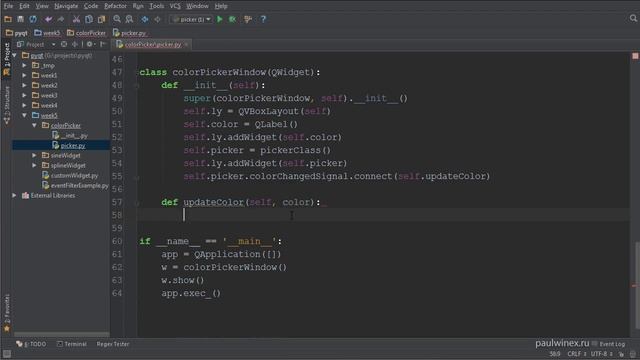Click the Undo arrow icon
The height and width of the screenshot is (360, 640).
49,19
